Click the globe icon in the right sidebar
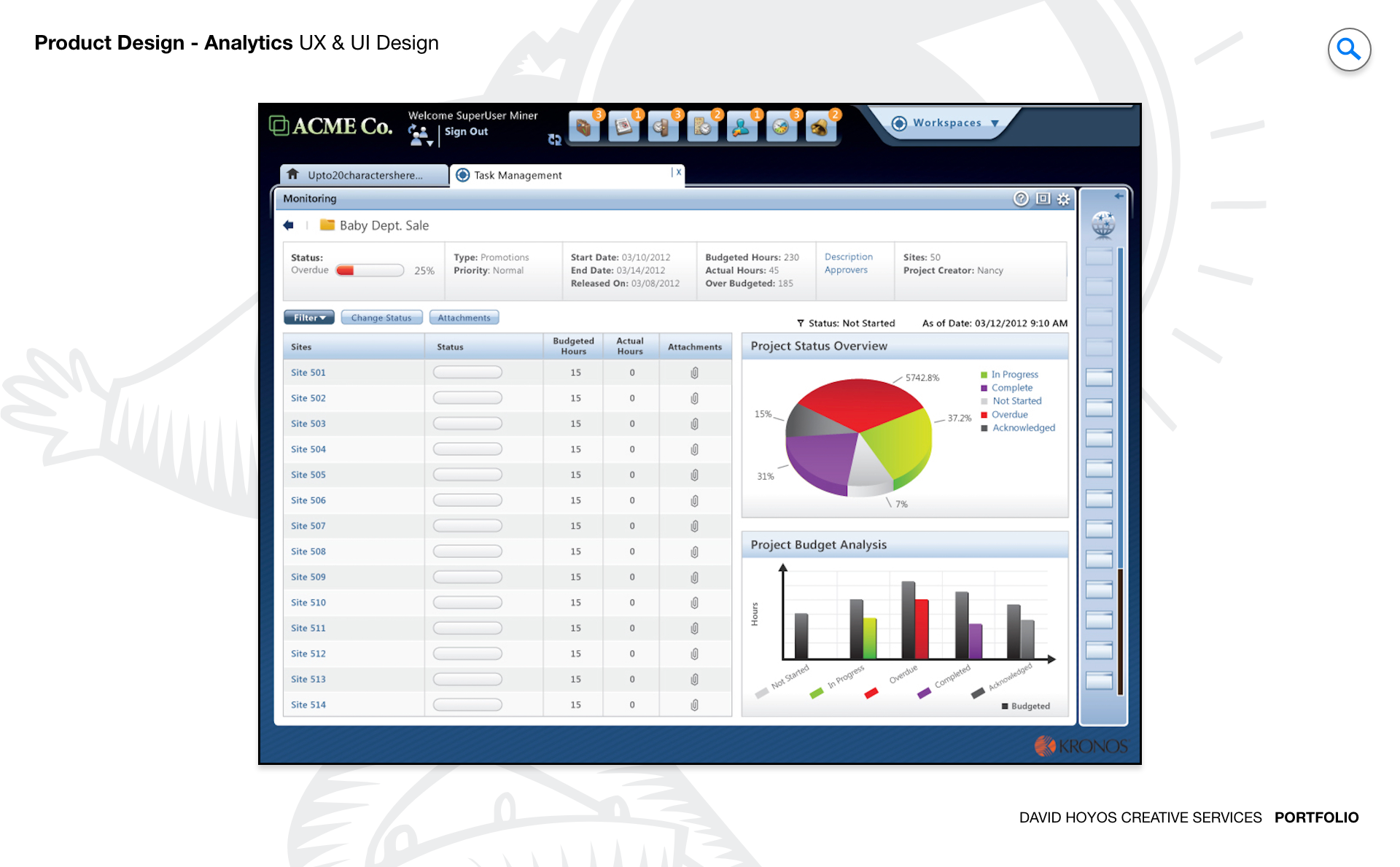 coord(1103,224)
